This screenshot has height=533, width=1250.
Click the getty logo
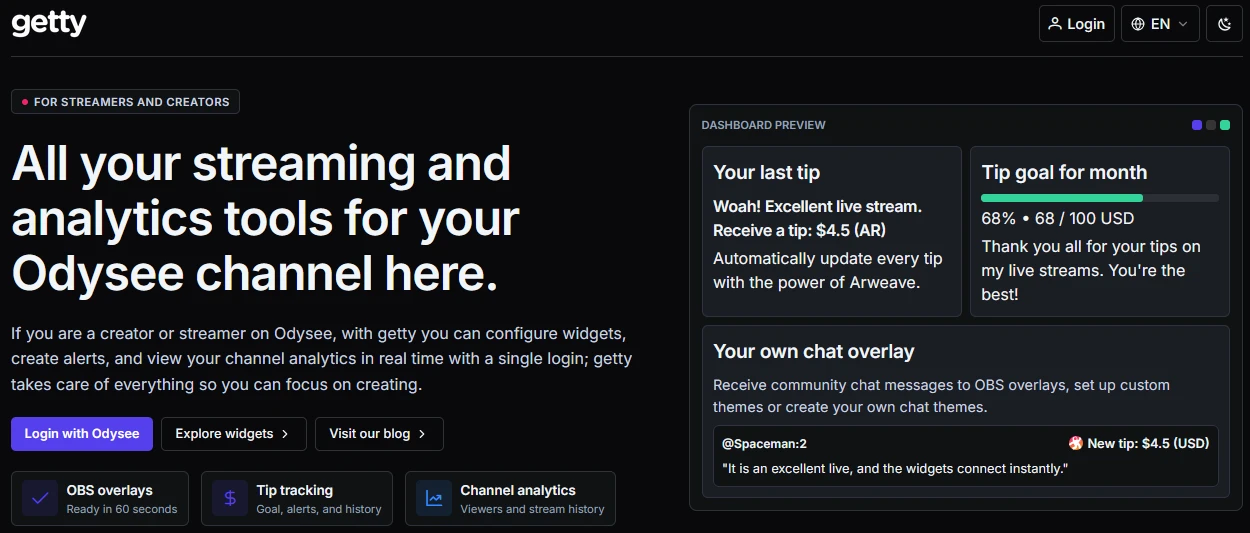(48, 22)
